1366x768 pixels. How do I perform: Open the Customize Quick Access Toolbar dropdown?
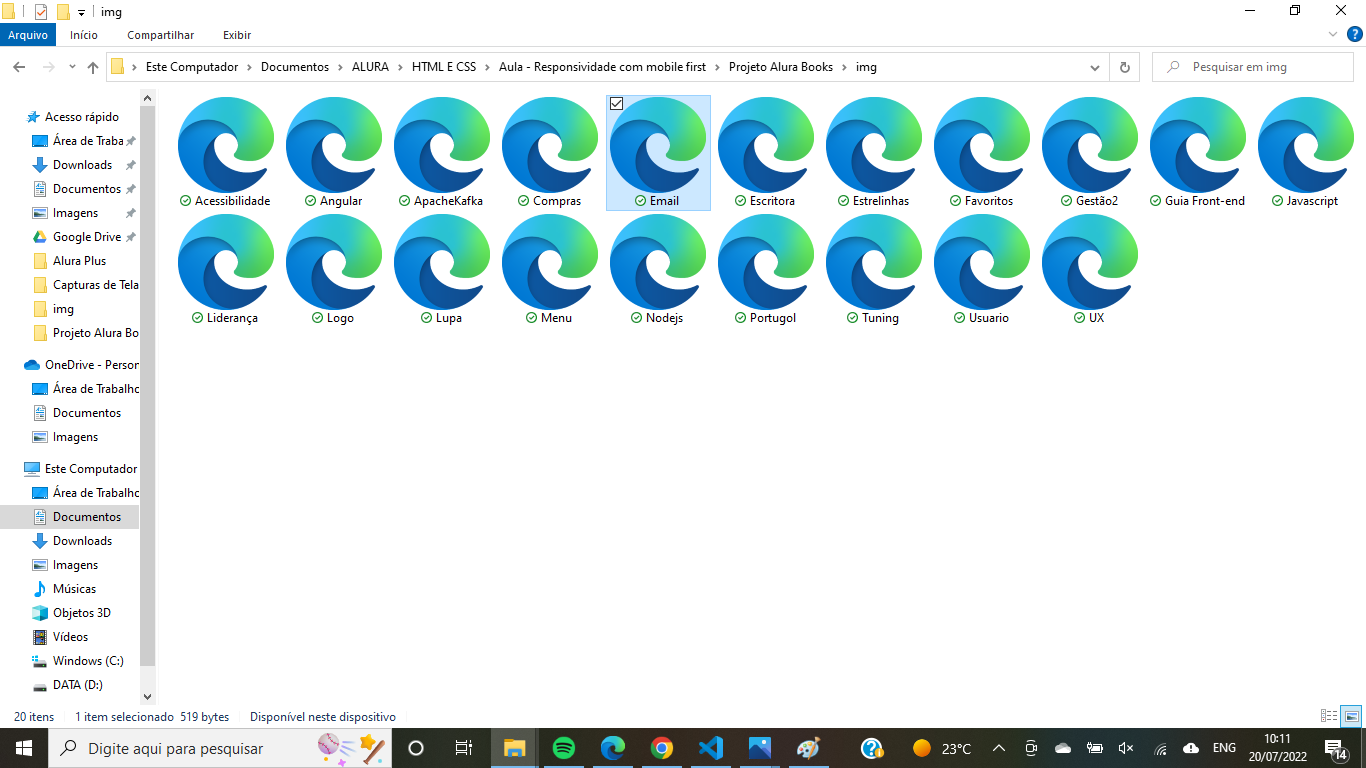[81, 12]
